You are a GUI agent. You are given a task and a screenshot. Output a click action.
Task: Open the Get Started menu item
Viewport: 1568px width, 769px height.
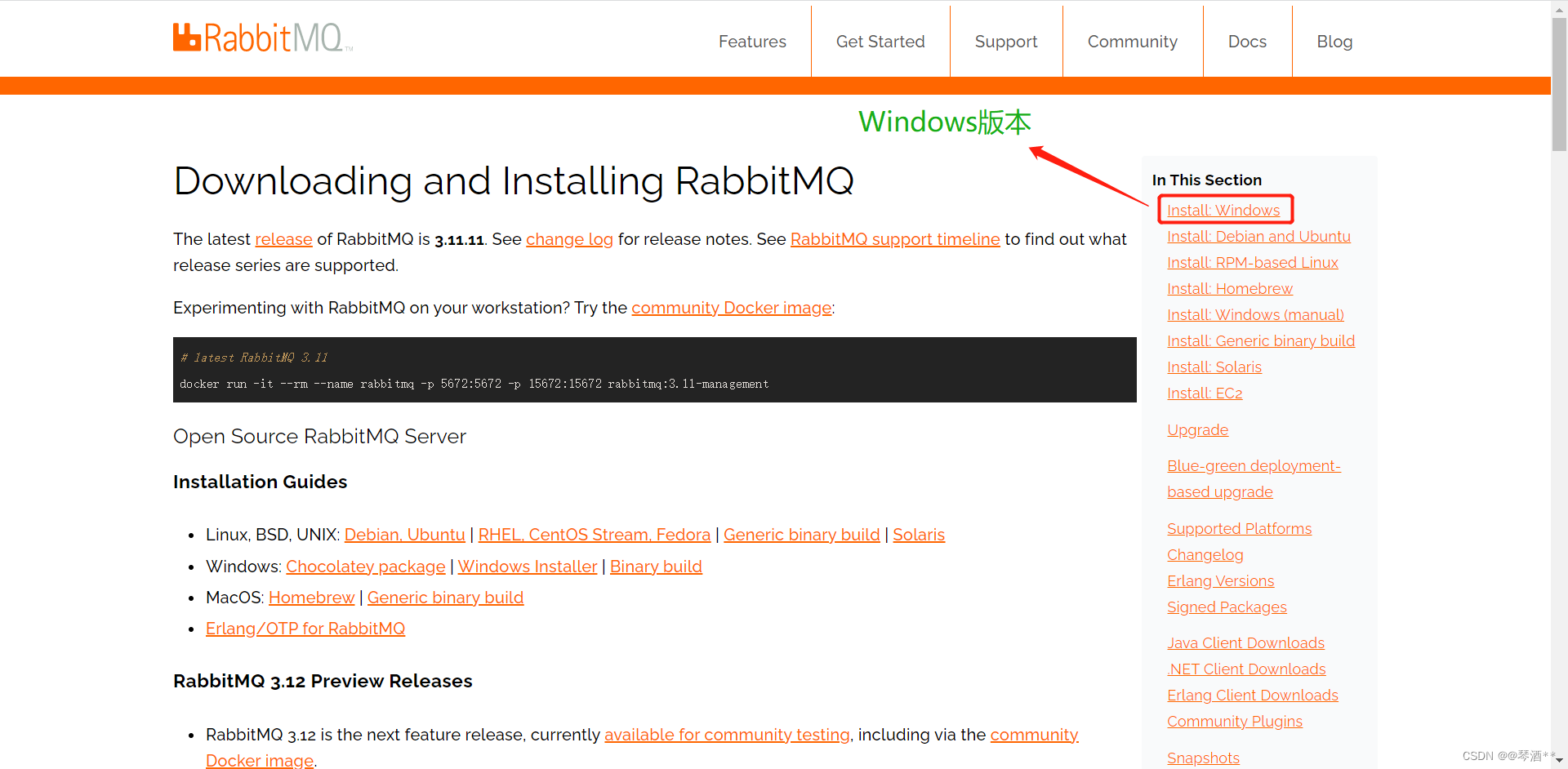click(x=880, y=42)
